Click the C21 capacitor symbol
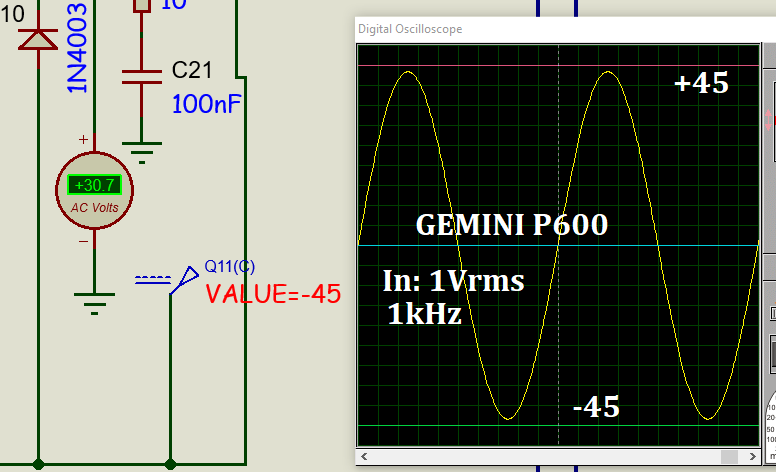Viewport: 776px width, 472px height. pyautogui.click(x=141, y=76)
